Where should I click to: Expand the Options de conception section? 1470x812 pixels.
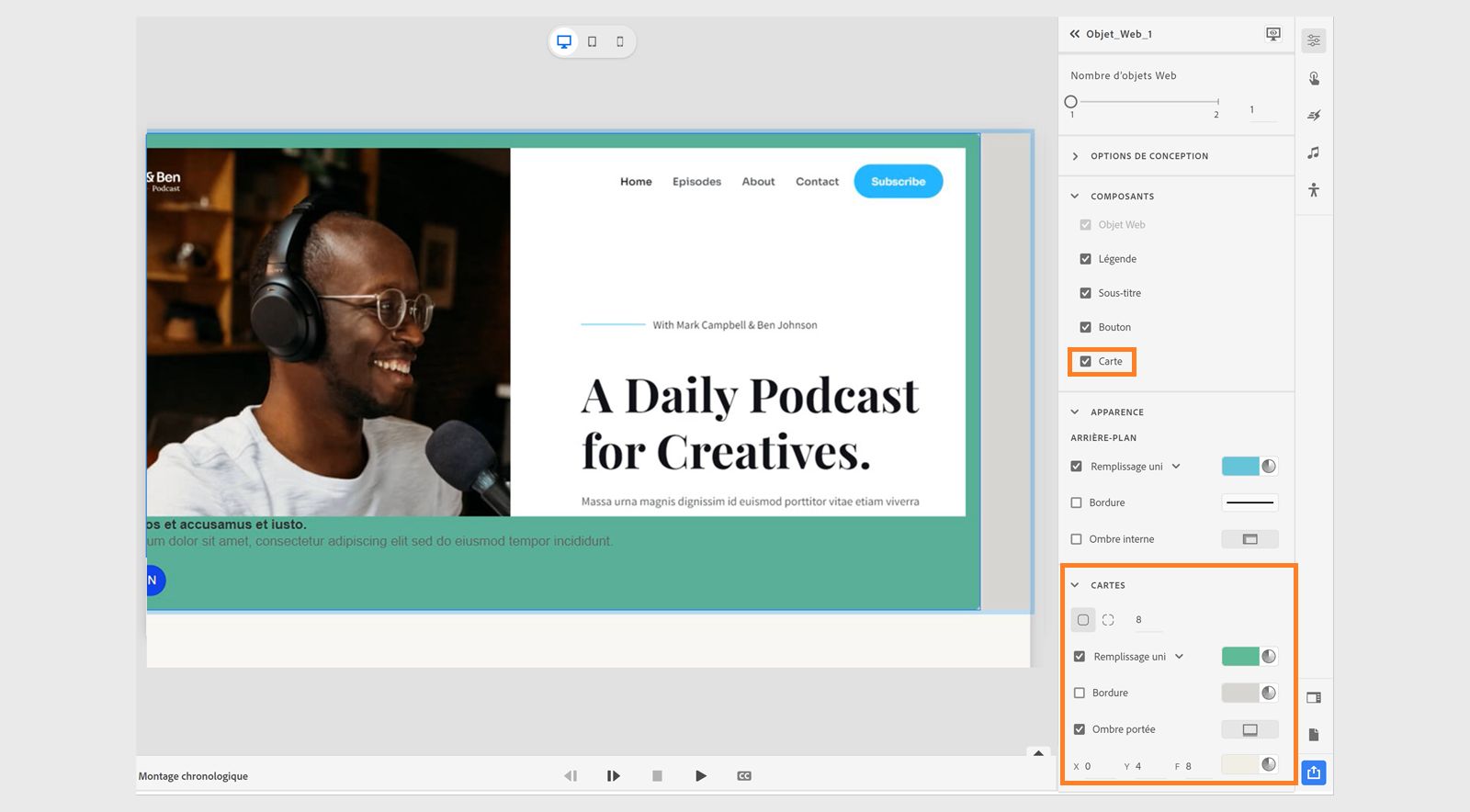coord(1076,156)
